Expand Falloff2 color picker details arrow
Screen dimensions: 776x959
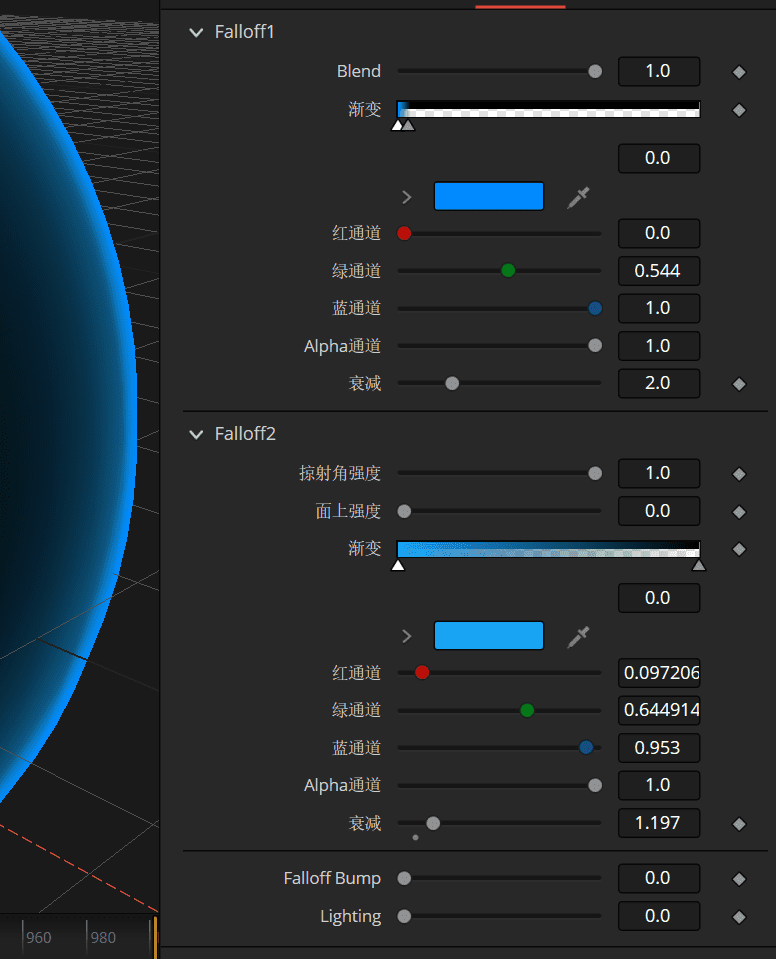(407, 636)
